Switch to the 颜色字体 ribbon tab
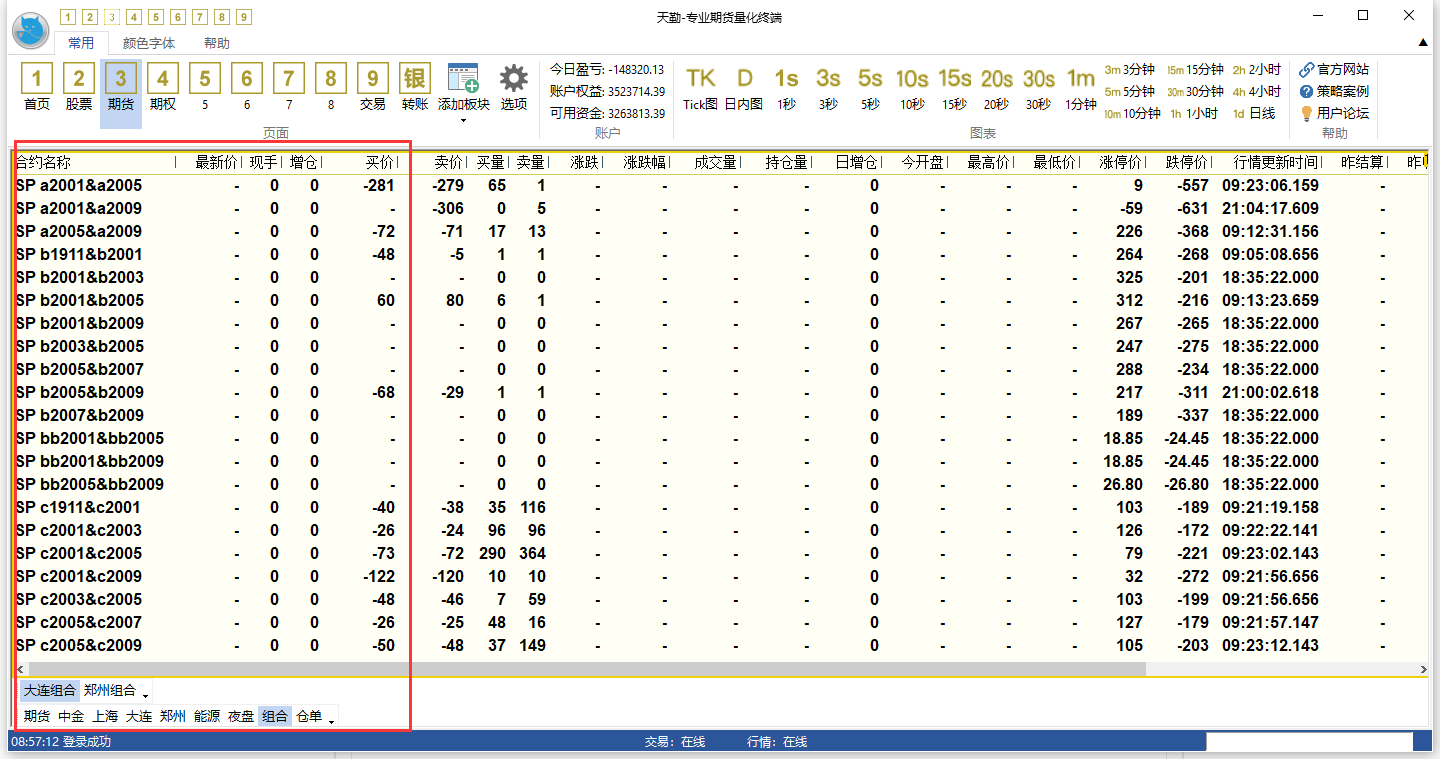The image size is (1440, 759). pos(149,43)
